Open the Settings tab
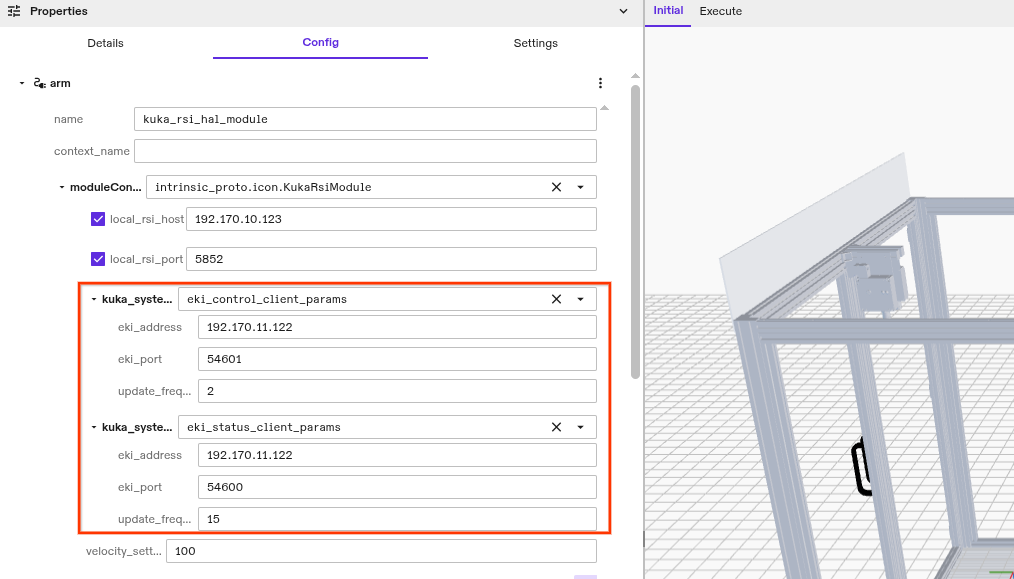Viewport: 1014px width, 579px height. pyautogui.click(x=535, y=43)
